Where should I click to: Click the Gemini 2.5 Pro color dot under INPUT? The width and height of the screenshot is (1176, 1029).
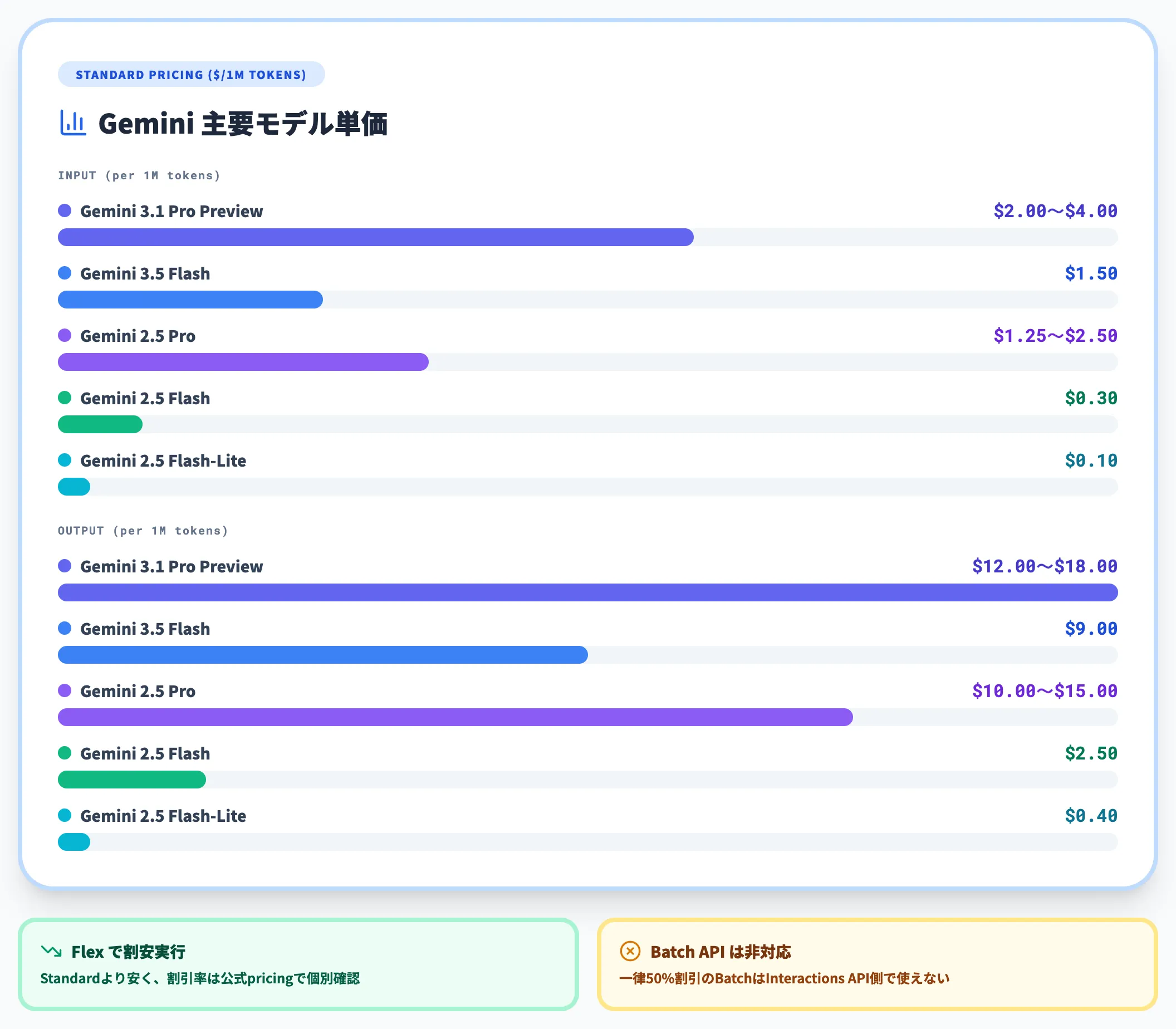pyautogui.click(x=65, y=335)
